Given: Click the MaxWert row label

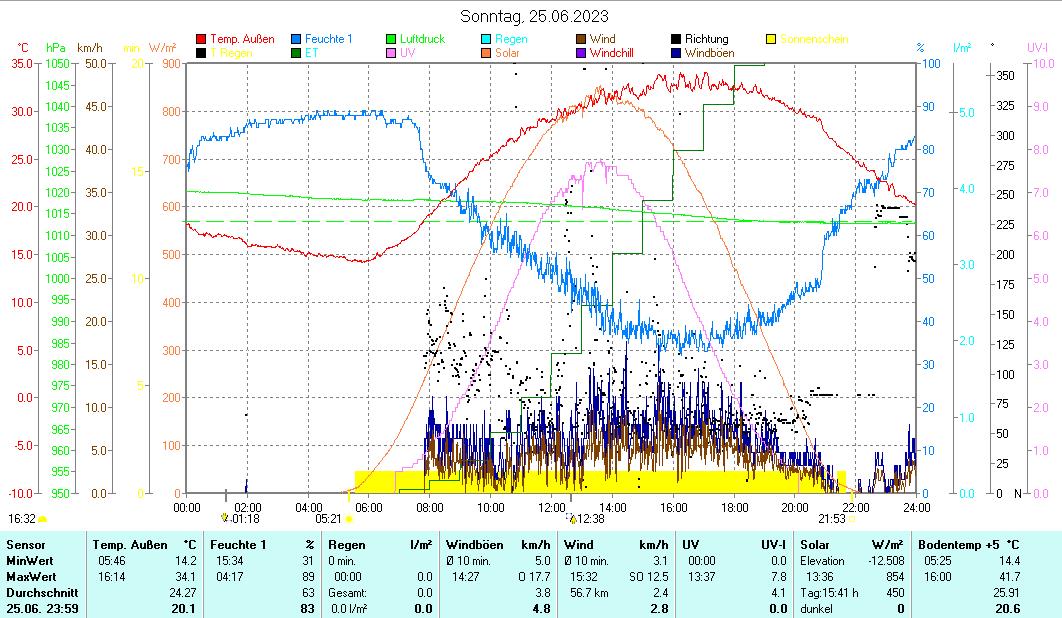Looking at the screenshot, I should [30, 577].
